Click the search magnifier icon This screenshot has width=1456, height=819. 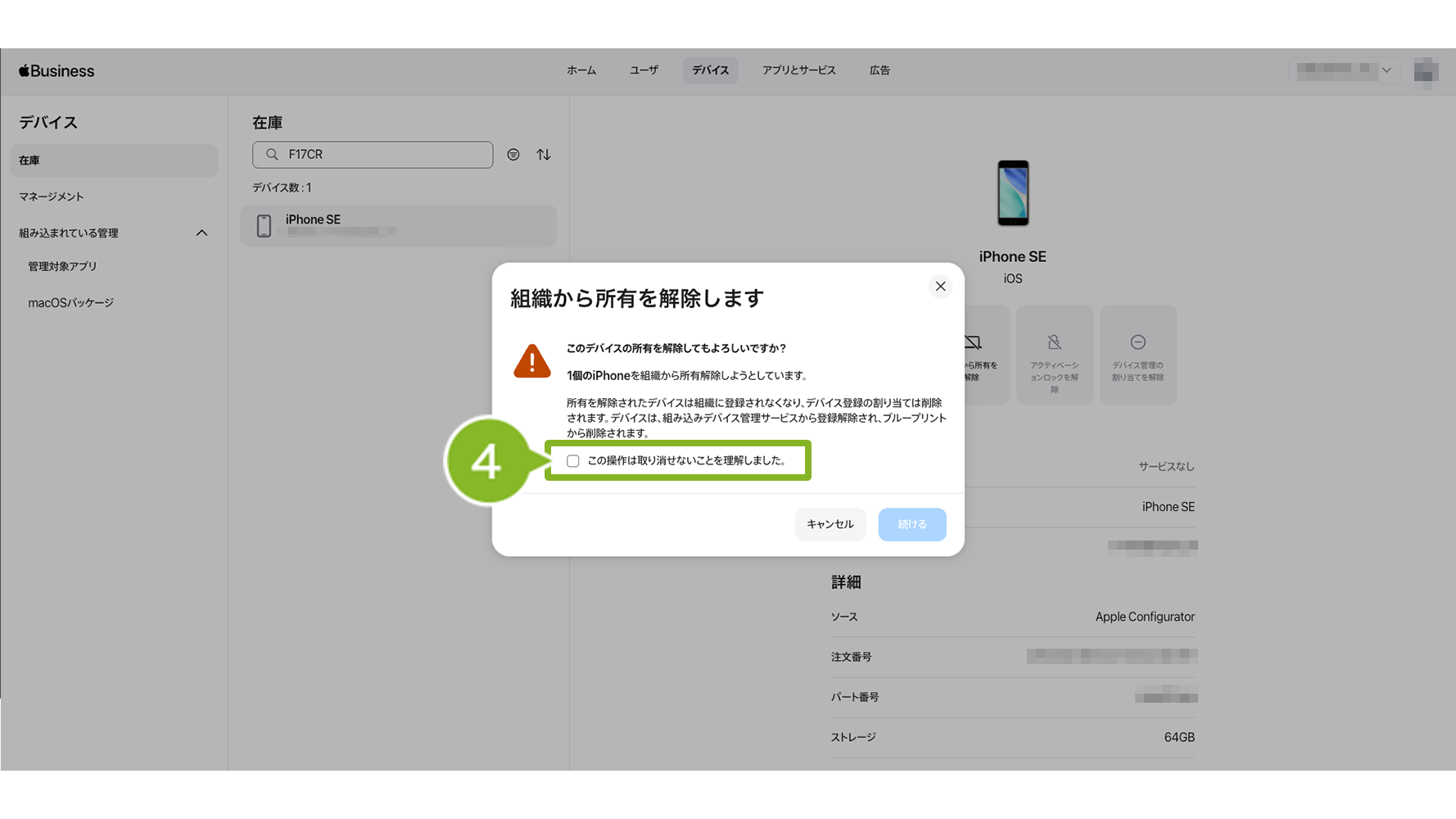[272, 155]
